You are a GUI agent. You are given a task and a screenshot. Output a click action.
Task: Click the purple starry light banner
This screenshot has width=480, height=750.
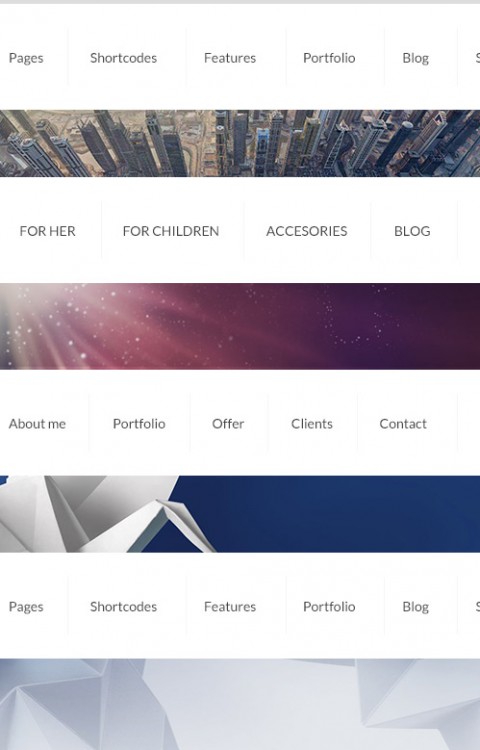coord(240,326)
